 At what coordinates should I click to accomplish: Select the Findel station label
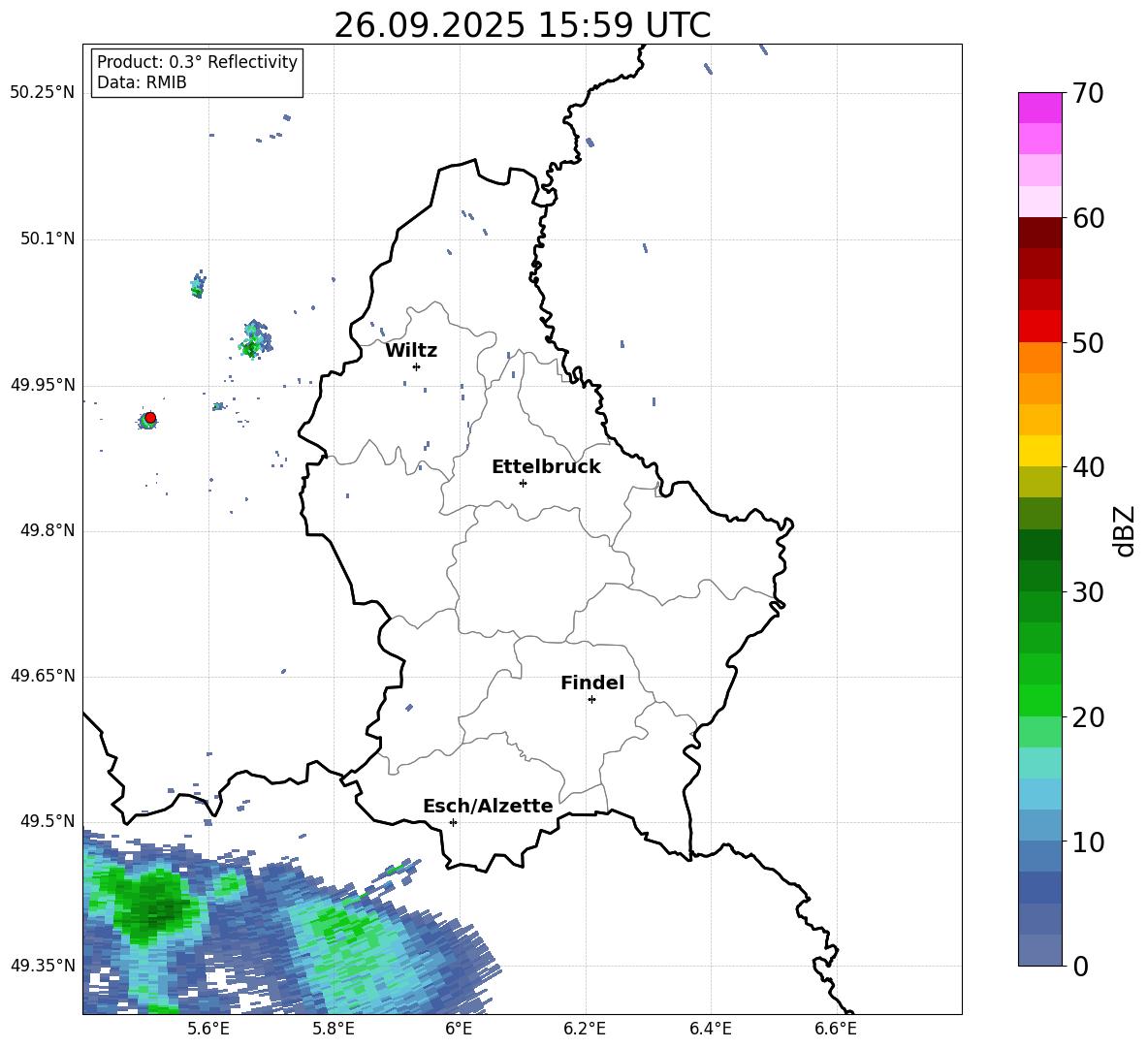point(592,683)
